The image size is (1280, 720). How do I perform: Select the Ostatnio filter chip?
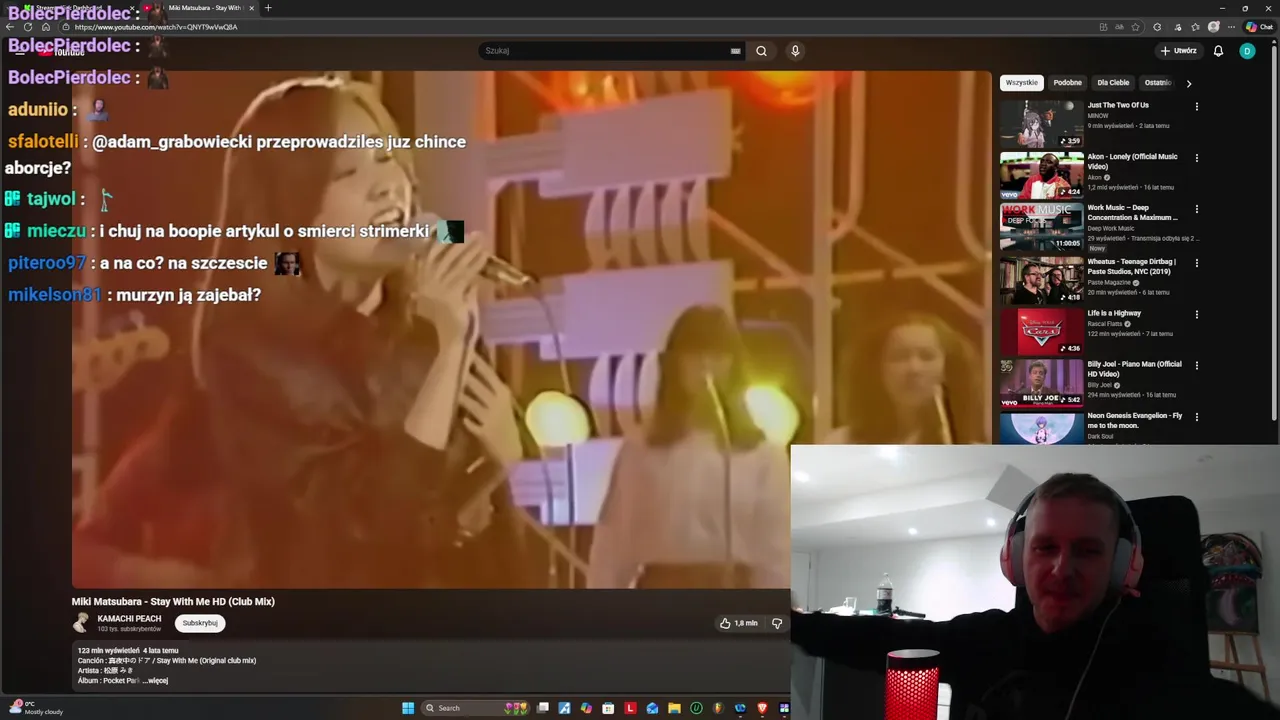pyautogui.click(x=1158, y=83)
